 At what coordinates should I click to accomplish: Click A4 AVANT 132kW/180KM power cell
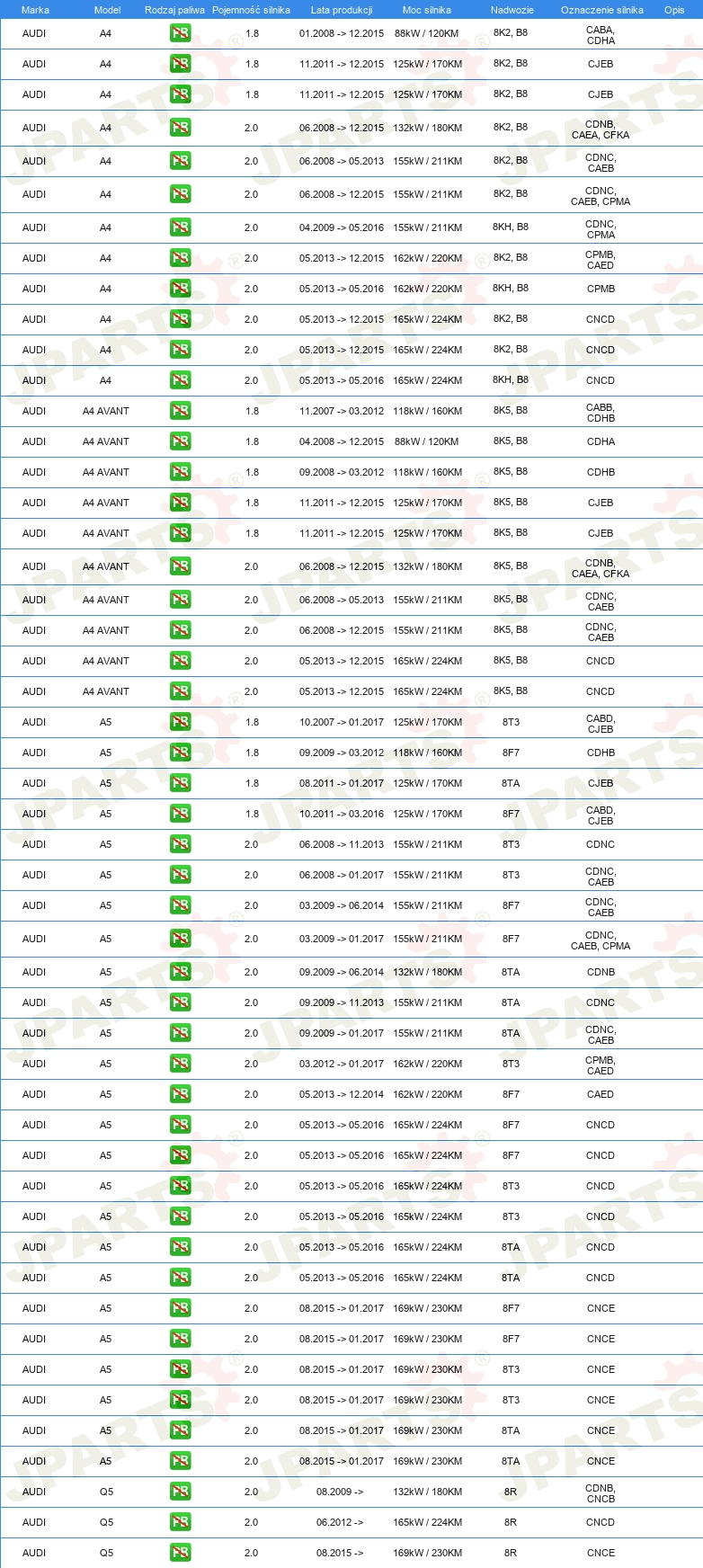427,566
